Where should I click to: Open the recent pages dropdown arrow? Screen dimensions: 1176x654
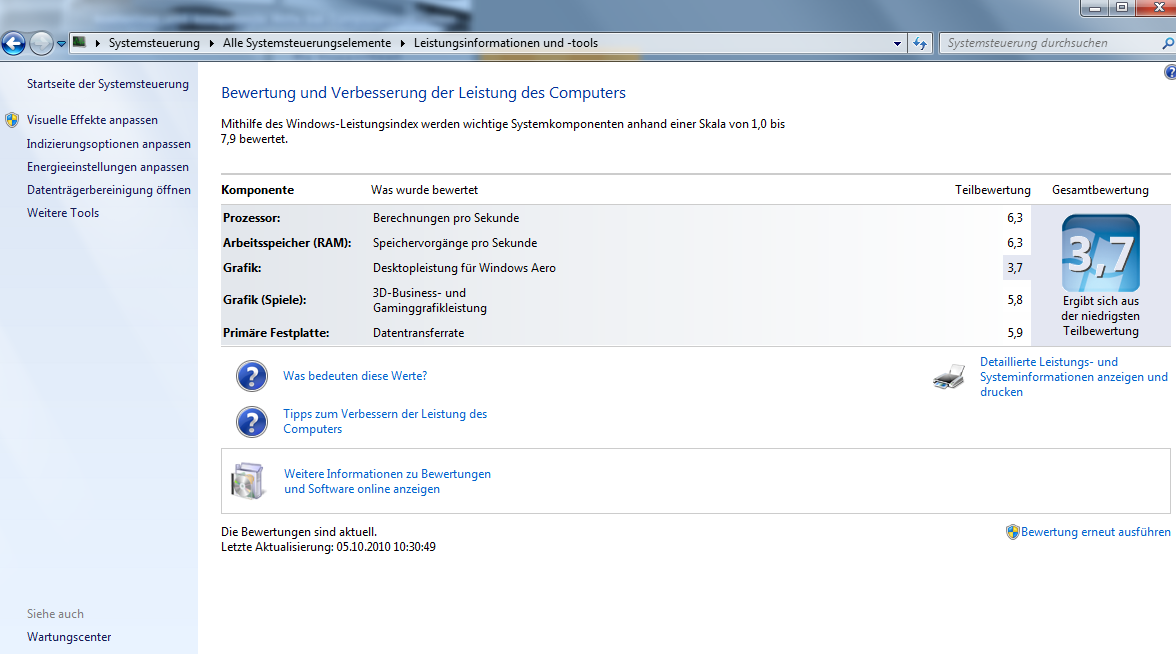(x=62, y=44)
